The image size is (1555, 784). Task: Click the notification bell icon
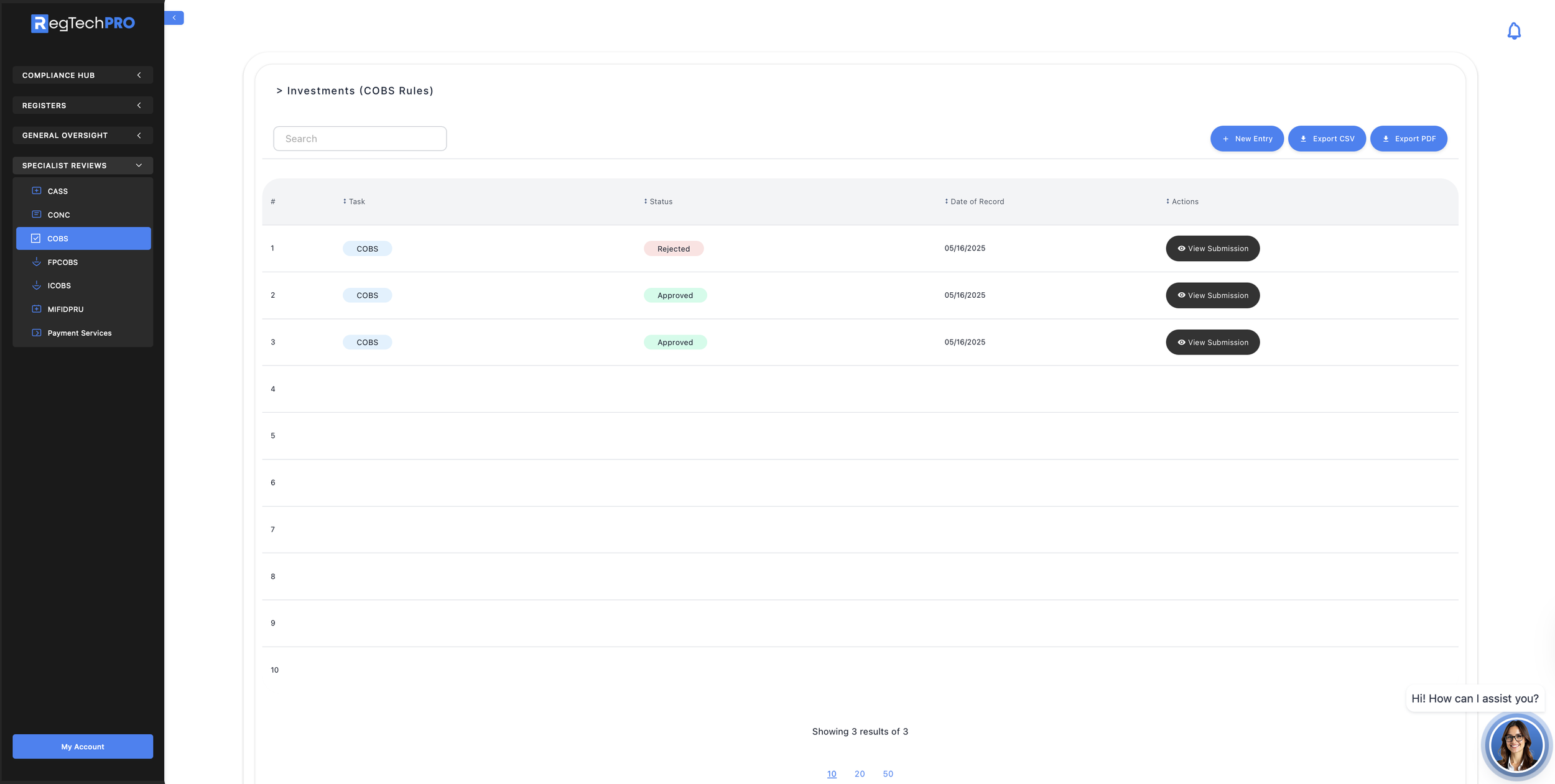click(1513, 31)
